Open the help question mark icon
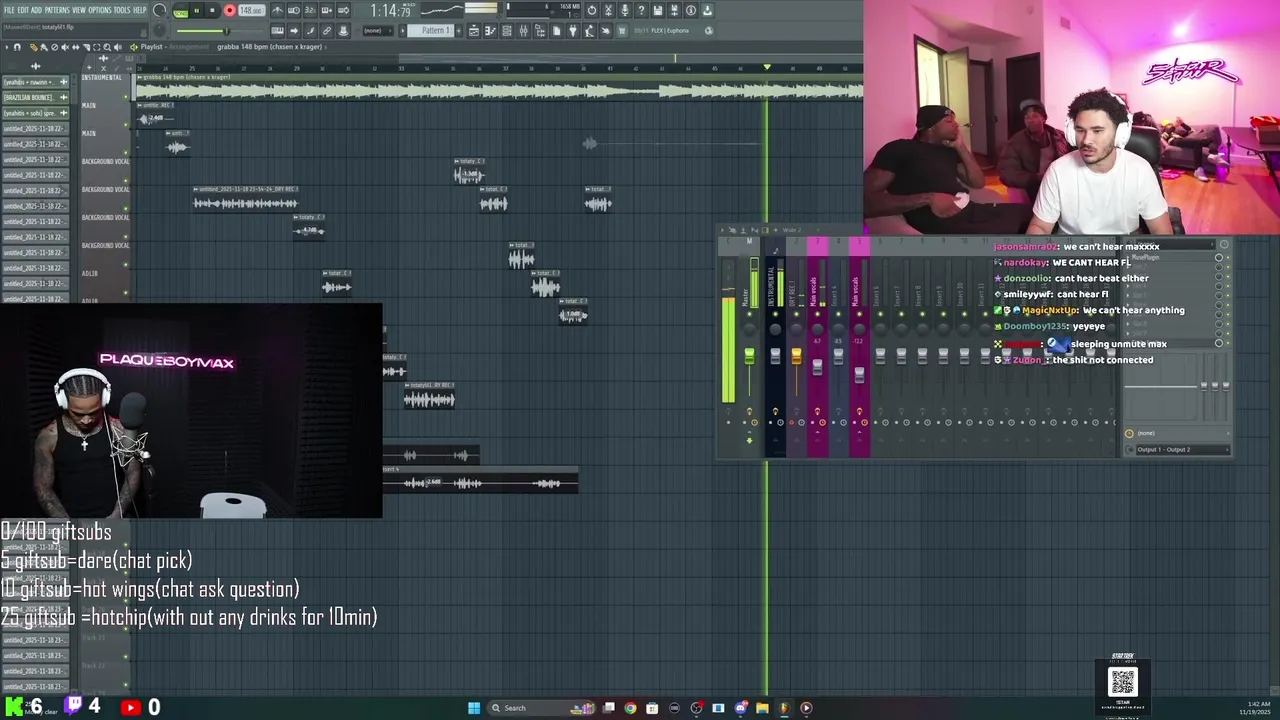This screenshot has height=720, width=1280. (x=641, y=10)
